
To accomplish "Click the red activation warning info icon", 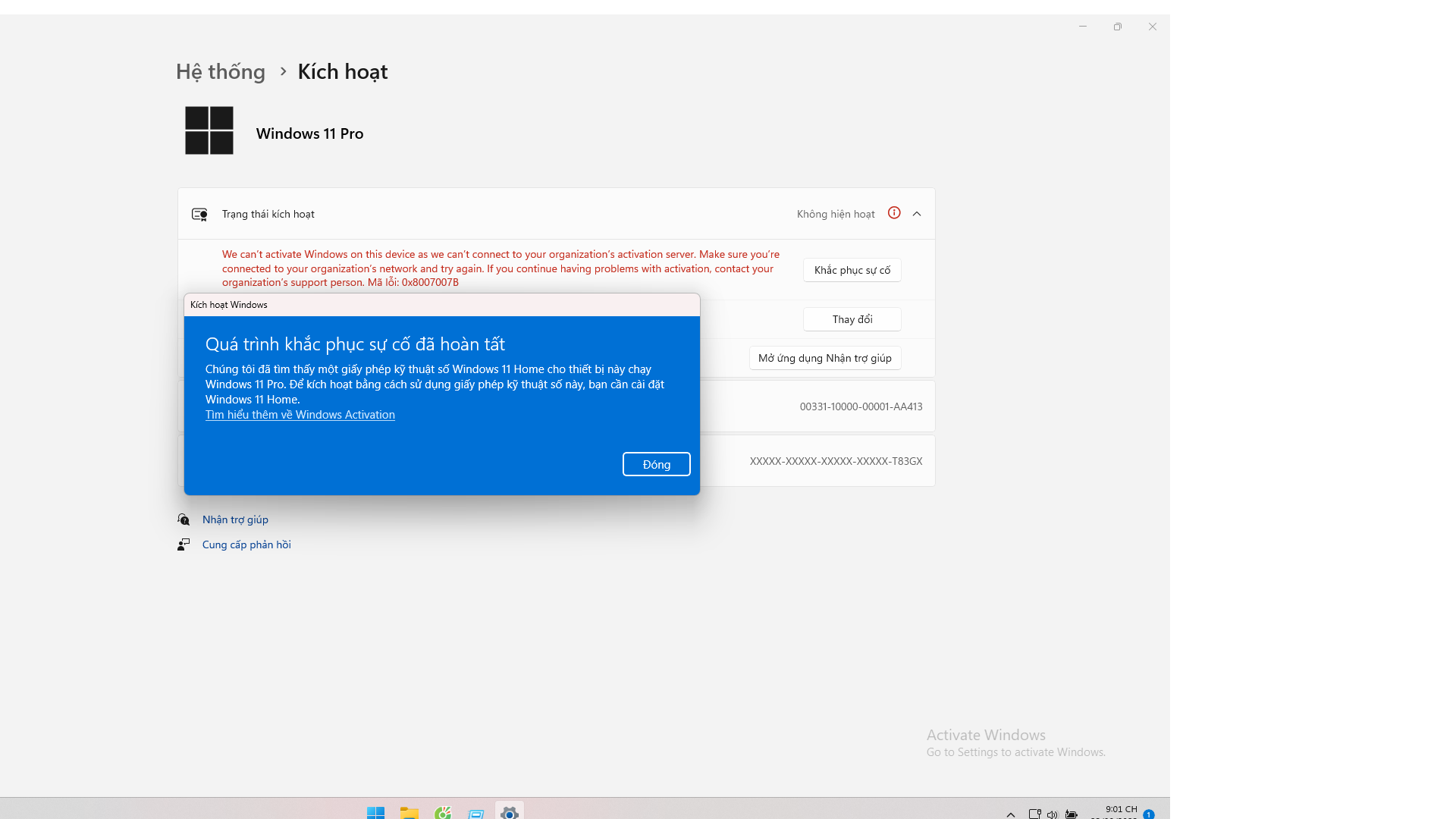I will pos(894,213).
